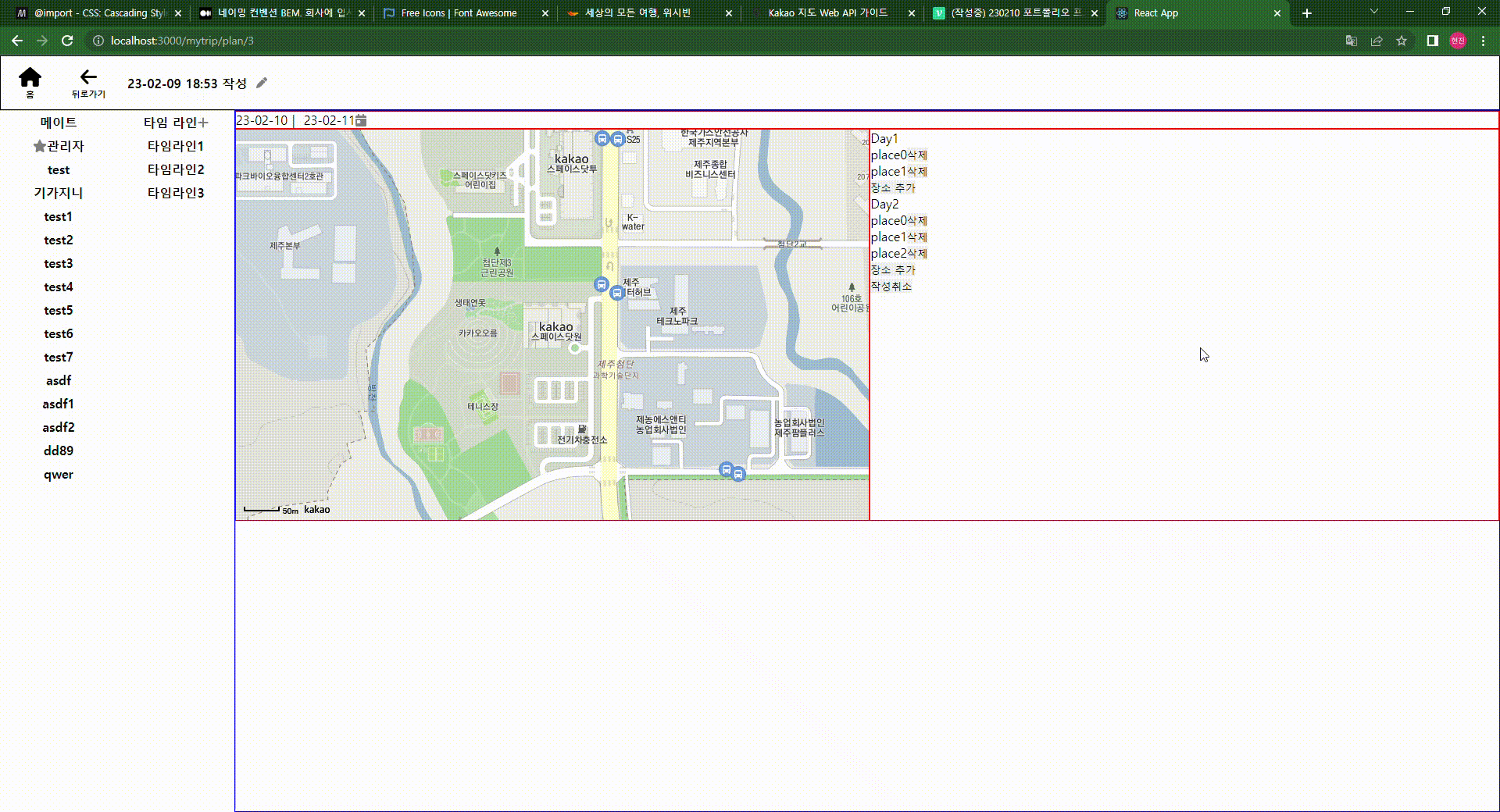Select 타임라인2 in the timeline list
Viewport: 1500px width, 812px height.
pyautogui.click(x=176, y=169)
